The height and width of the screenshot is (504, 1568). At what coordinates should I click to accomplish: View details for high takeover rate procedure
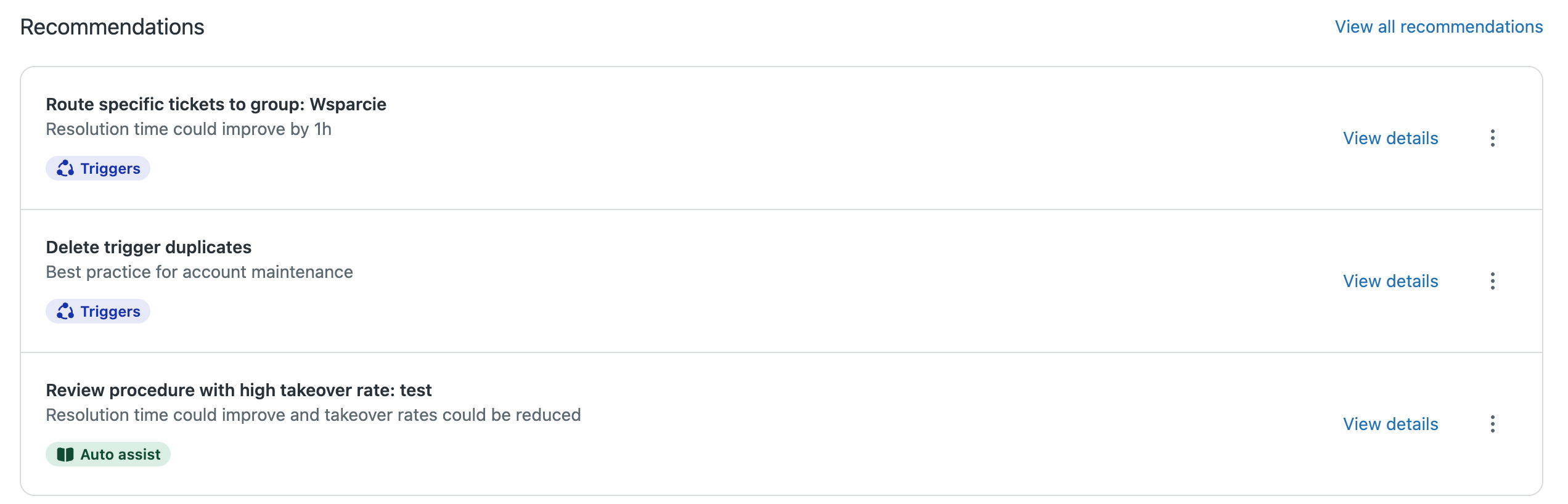point(1390,424)
